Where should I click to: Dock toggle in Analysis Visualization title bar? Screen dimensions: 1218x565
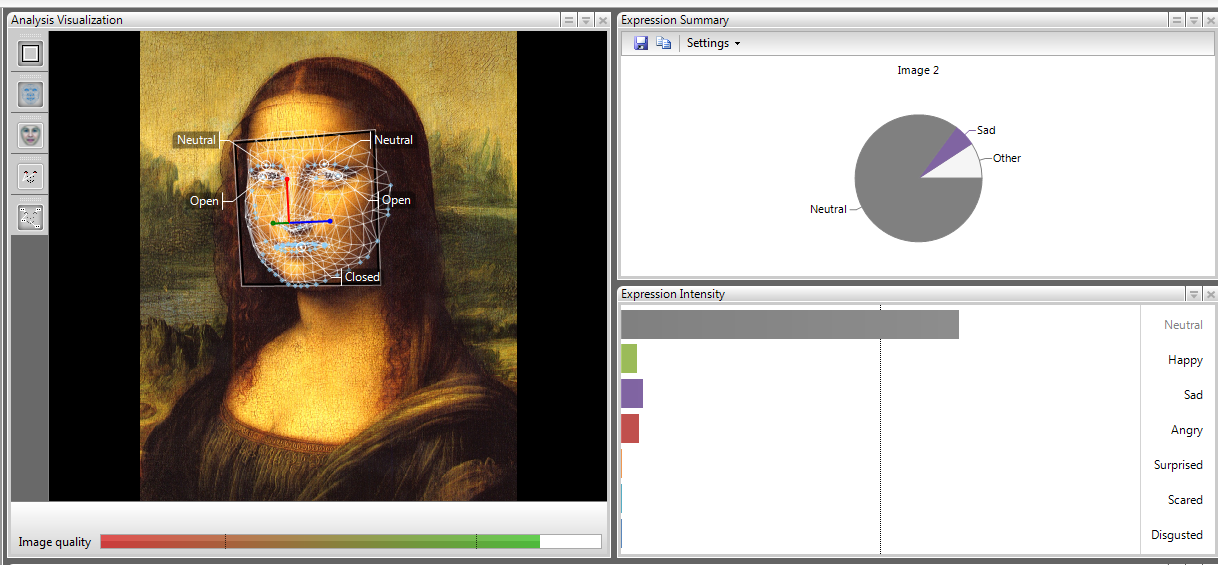[569, 20]
